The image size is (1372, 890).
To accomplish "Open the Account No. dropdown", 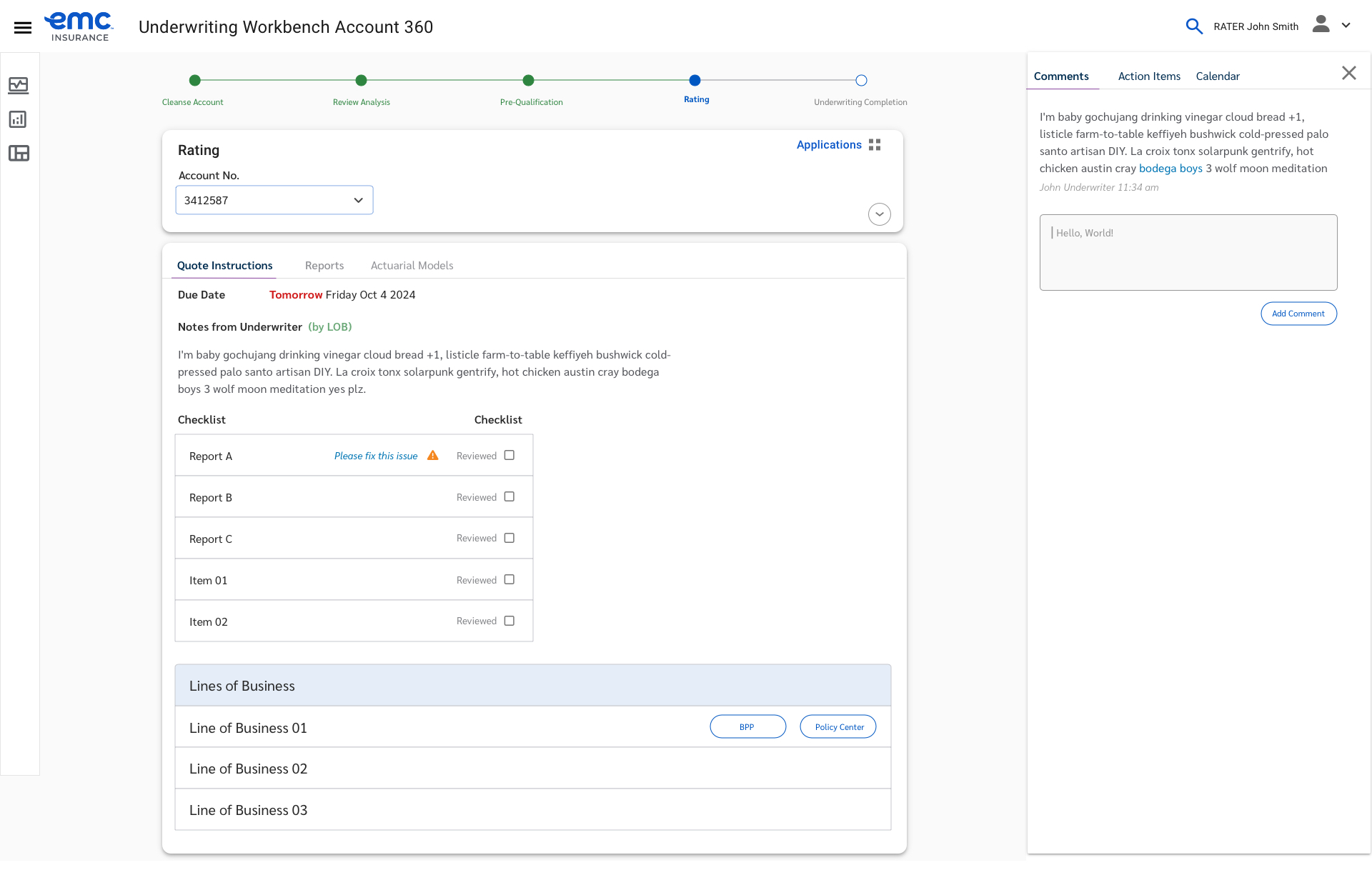I will tap(274, 201).
